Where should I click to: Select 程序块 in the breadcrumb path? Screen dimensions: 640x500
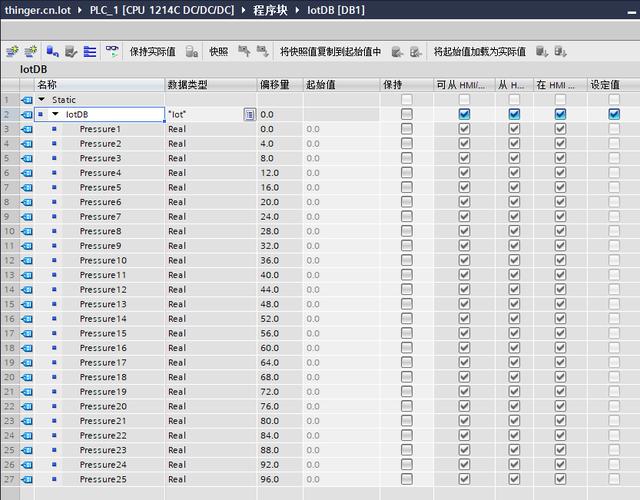[272, 11]
